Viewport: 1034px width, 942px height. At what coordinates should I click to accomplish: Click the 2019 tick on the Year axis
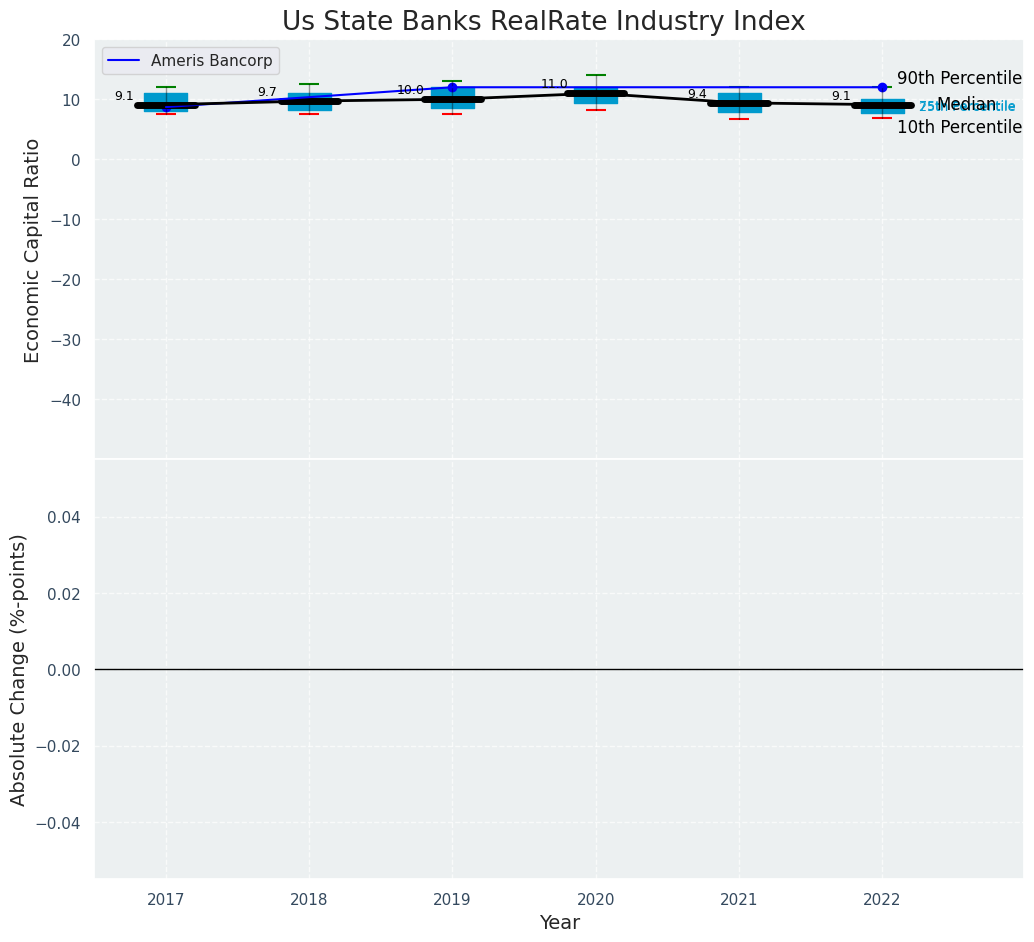click(x=452, y=900)
